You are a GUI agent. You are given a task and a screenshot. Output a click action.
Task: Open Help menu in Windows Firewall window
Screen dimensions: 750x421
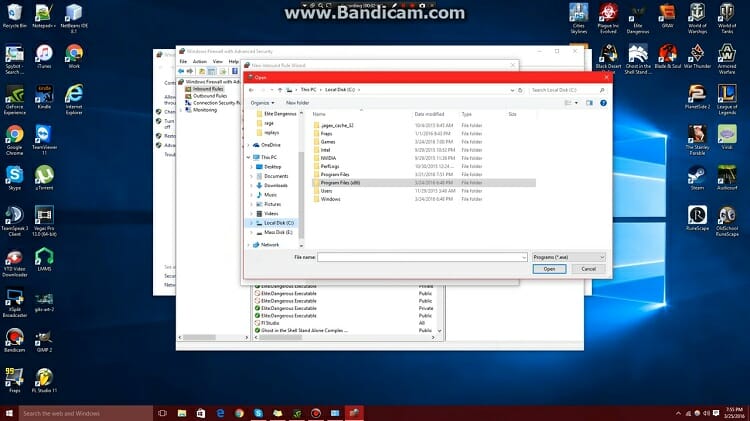coord(233,62)
